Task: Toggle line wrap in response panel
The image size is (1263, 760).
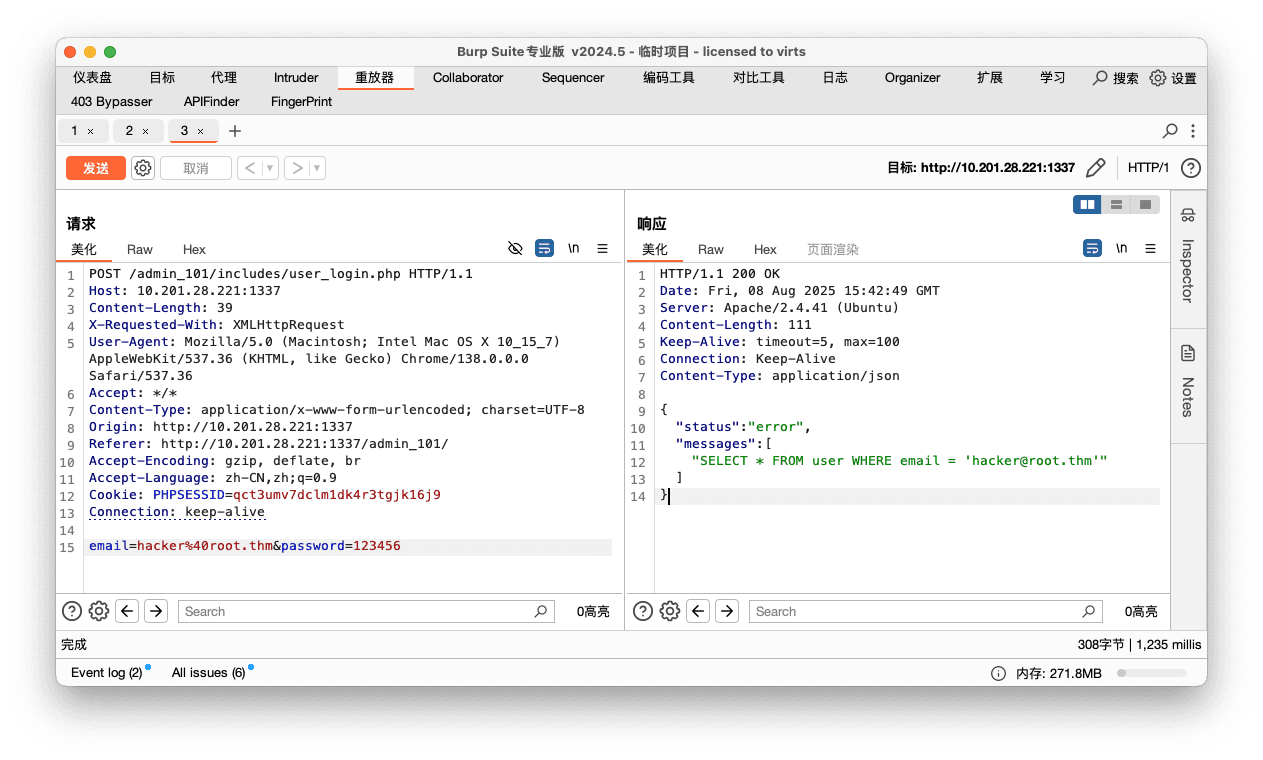Action: pyautogui.click(x=1093, y=248)
